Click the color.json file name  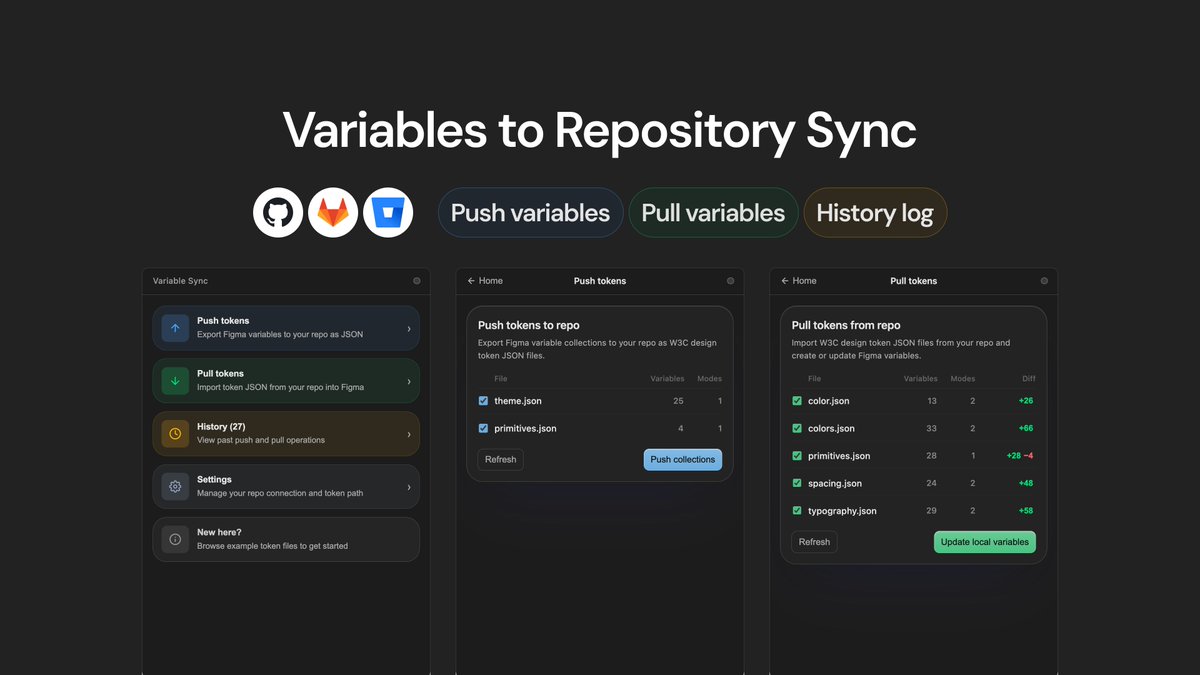tap(829, 401)
